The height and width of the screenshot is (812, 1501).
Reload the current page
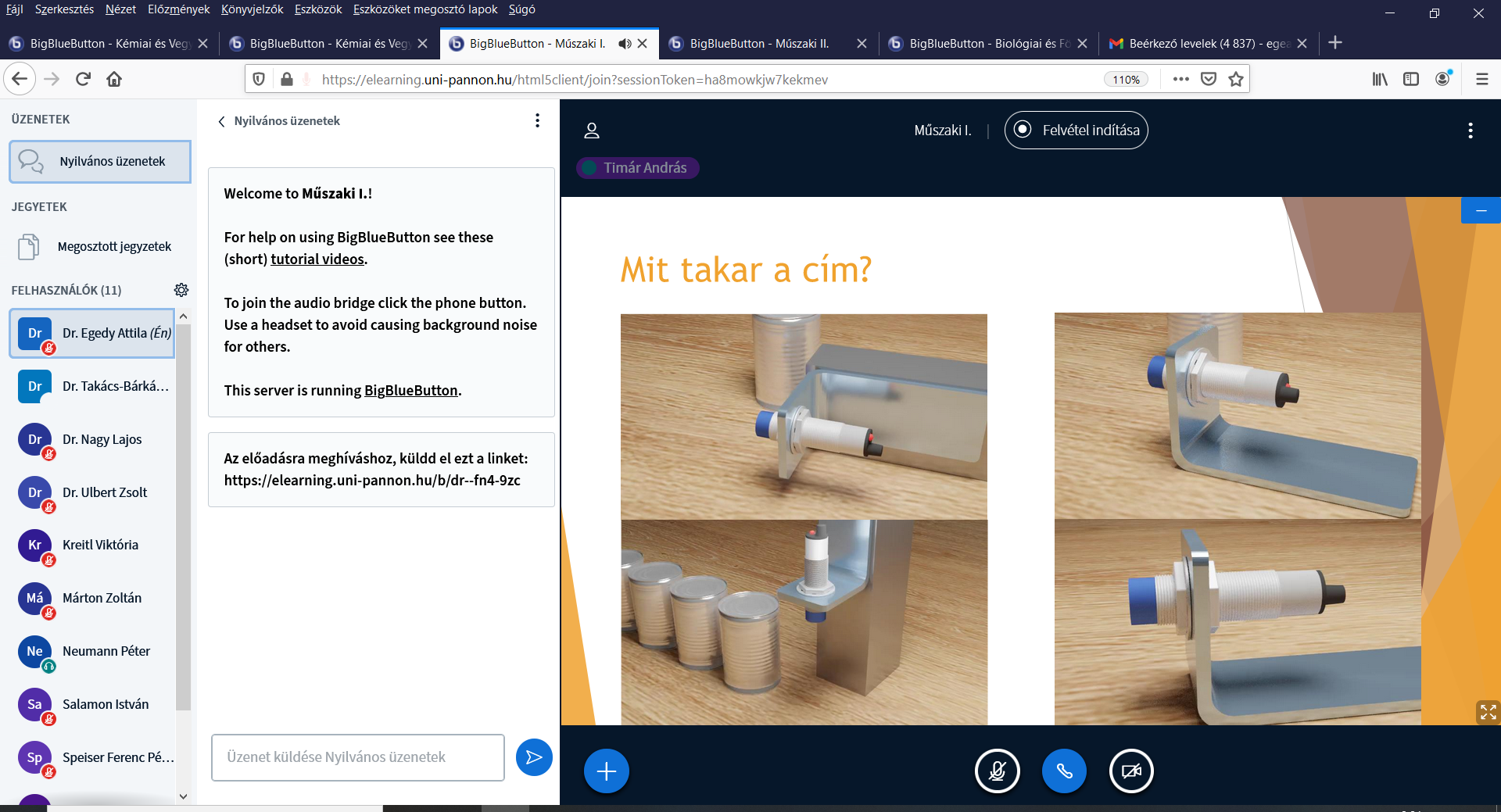click(x=83, y=79)
